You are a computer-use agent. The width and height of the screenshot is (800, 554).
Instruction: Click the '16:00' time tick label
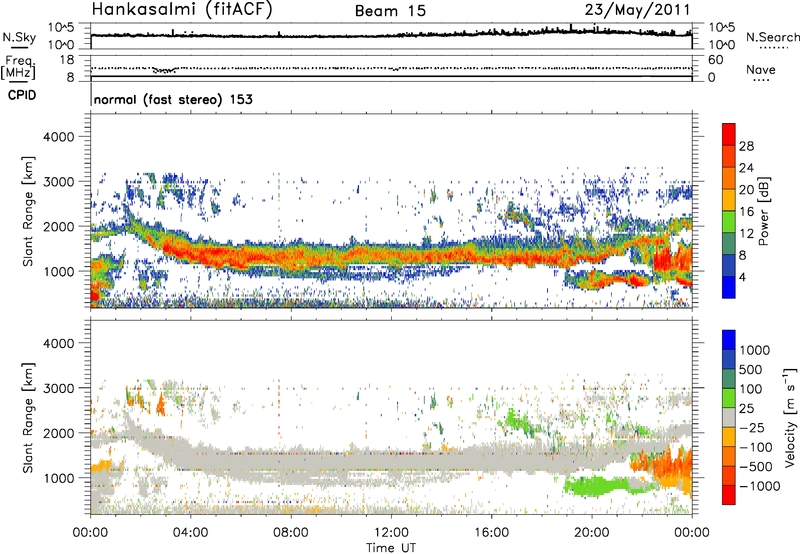[491, 533]
